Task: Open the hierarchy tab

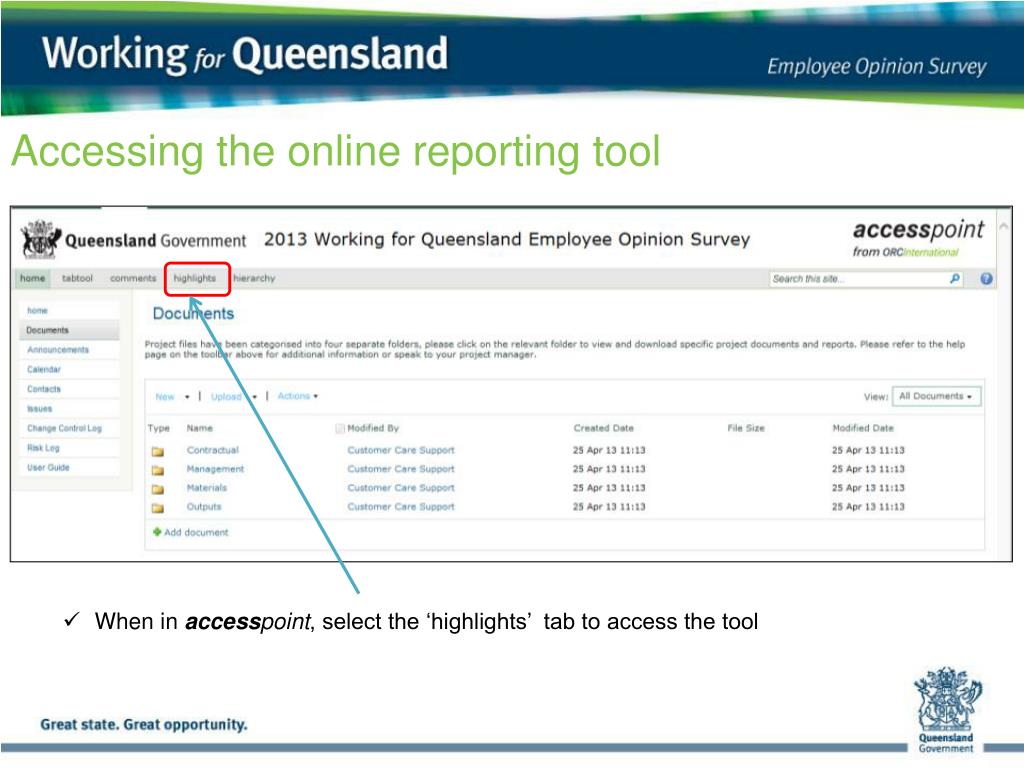Action: click(254, 278)
